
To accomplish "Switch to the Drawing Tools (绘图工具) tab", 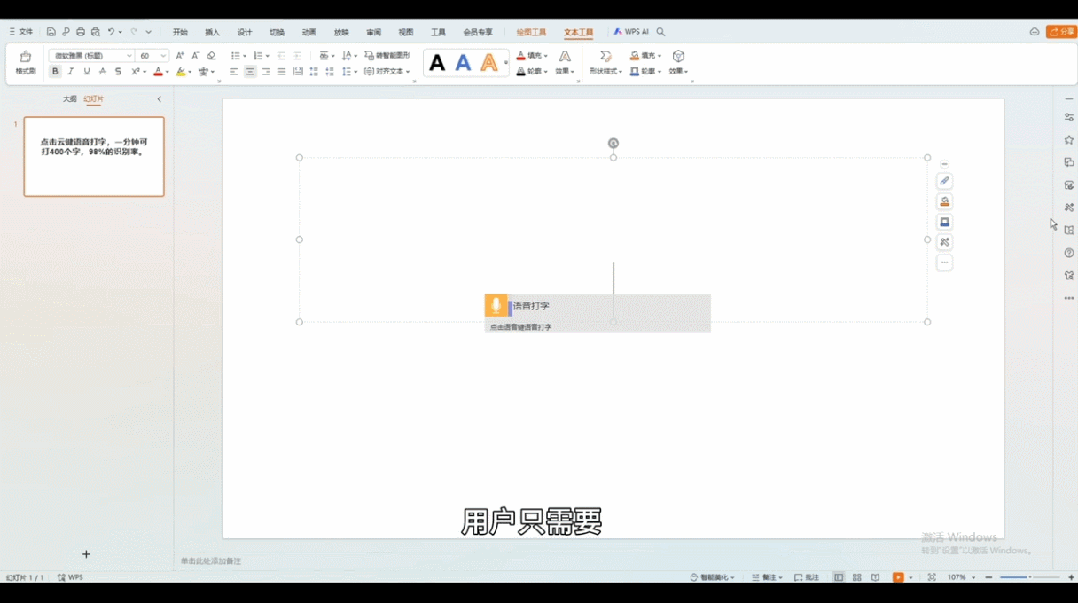I will coord(531,32).
